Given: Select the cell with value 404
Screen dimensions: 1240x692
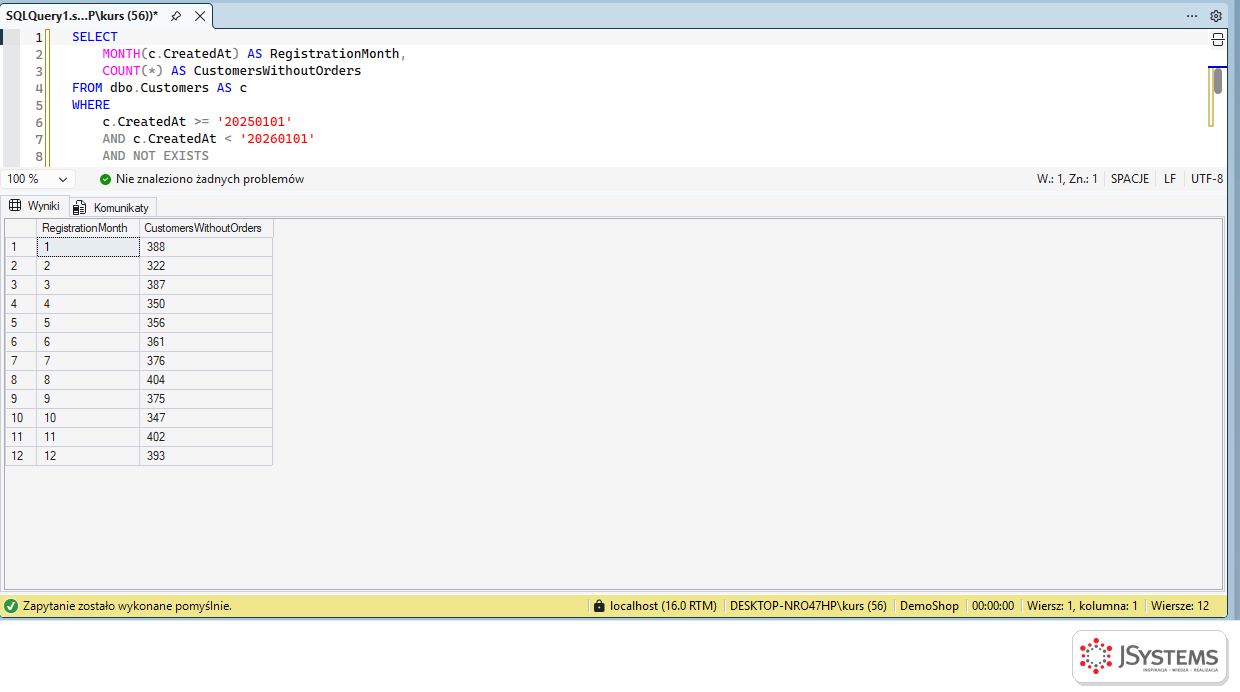Looking at the screenshot, I should [x=206, y=380].
